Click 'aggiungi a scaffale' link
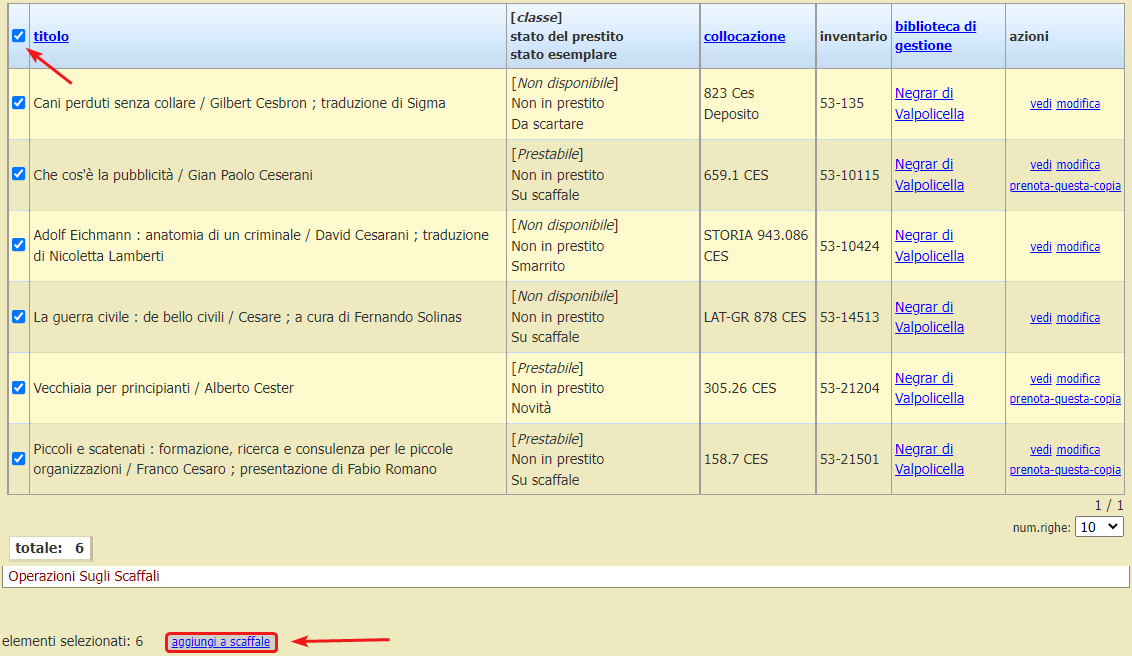The image size is (1132, 656). click(221, 642)
